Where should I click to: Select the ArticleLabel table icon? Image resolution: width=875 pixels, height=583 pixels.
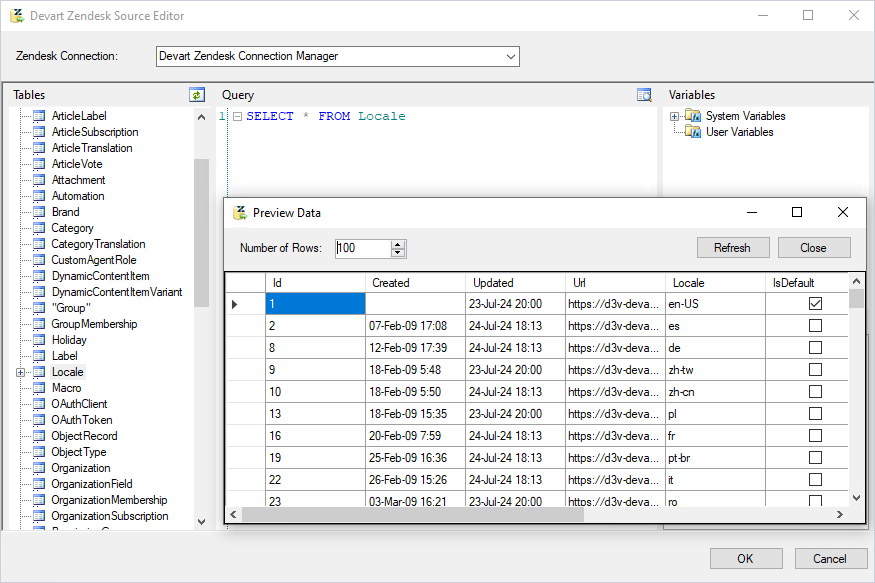pyautogui.click(x=41, y=115)
